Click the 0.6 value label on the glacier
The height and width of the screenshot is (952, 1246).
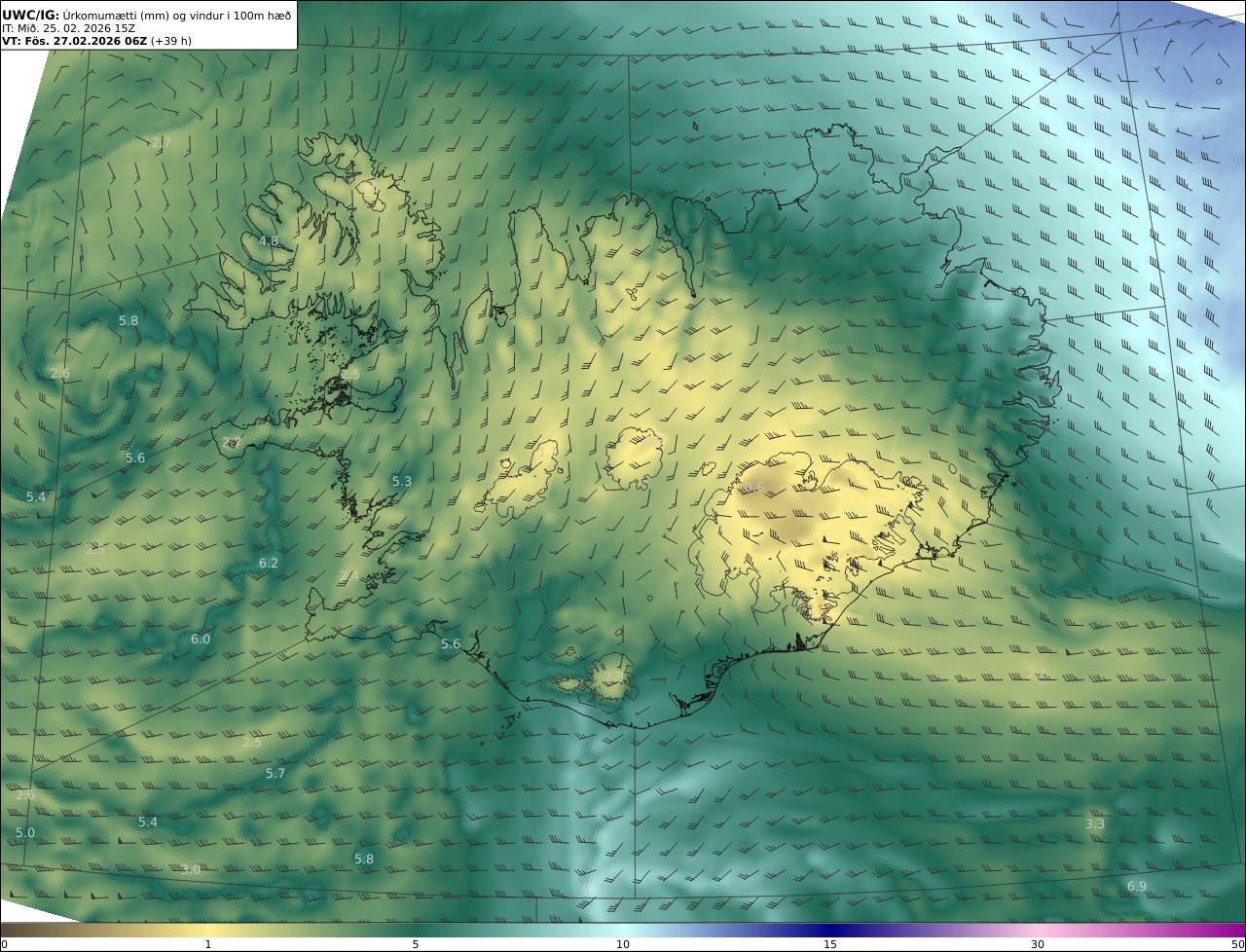click(754, 487)
